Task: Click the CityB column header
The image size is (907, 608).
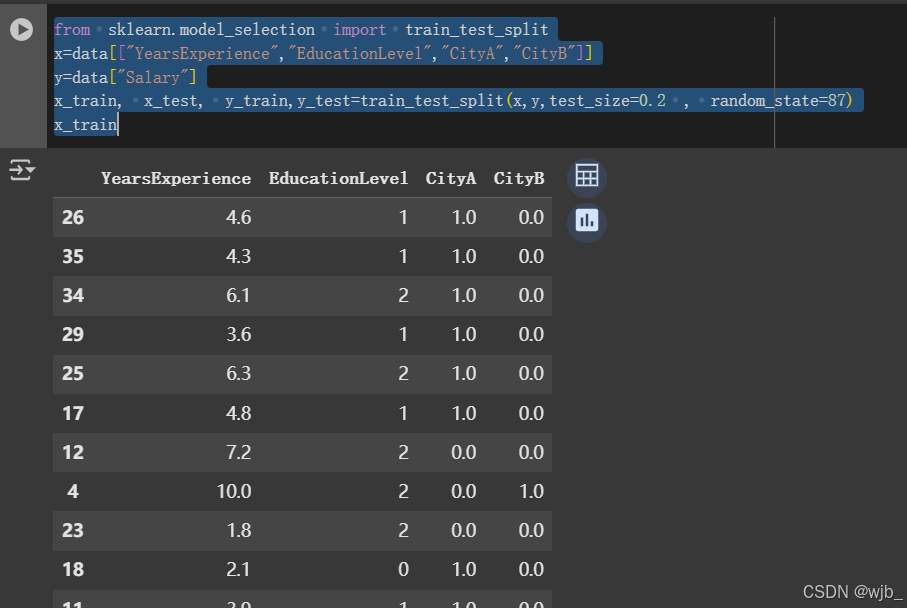Action: (519, 179)
